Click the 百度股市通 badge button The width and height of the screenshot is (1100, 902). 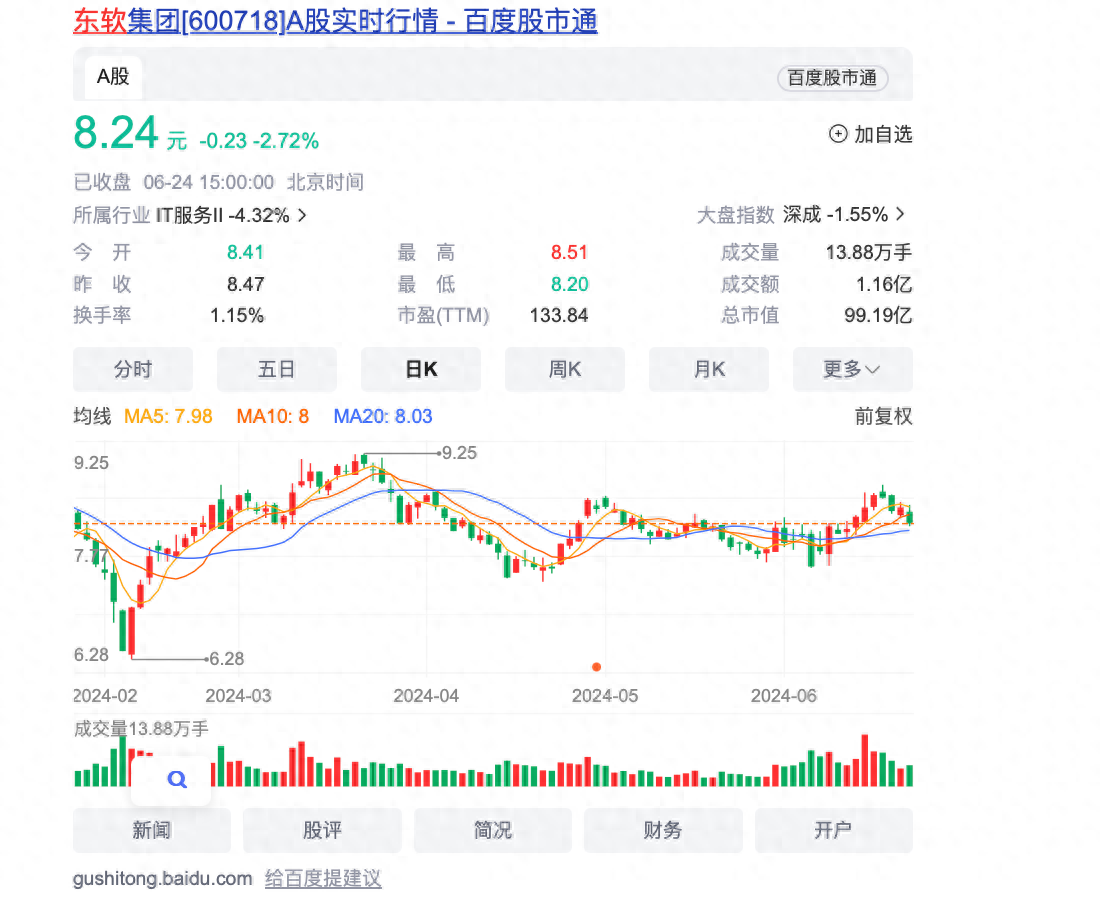click(x=832, y=78)
